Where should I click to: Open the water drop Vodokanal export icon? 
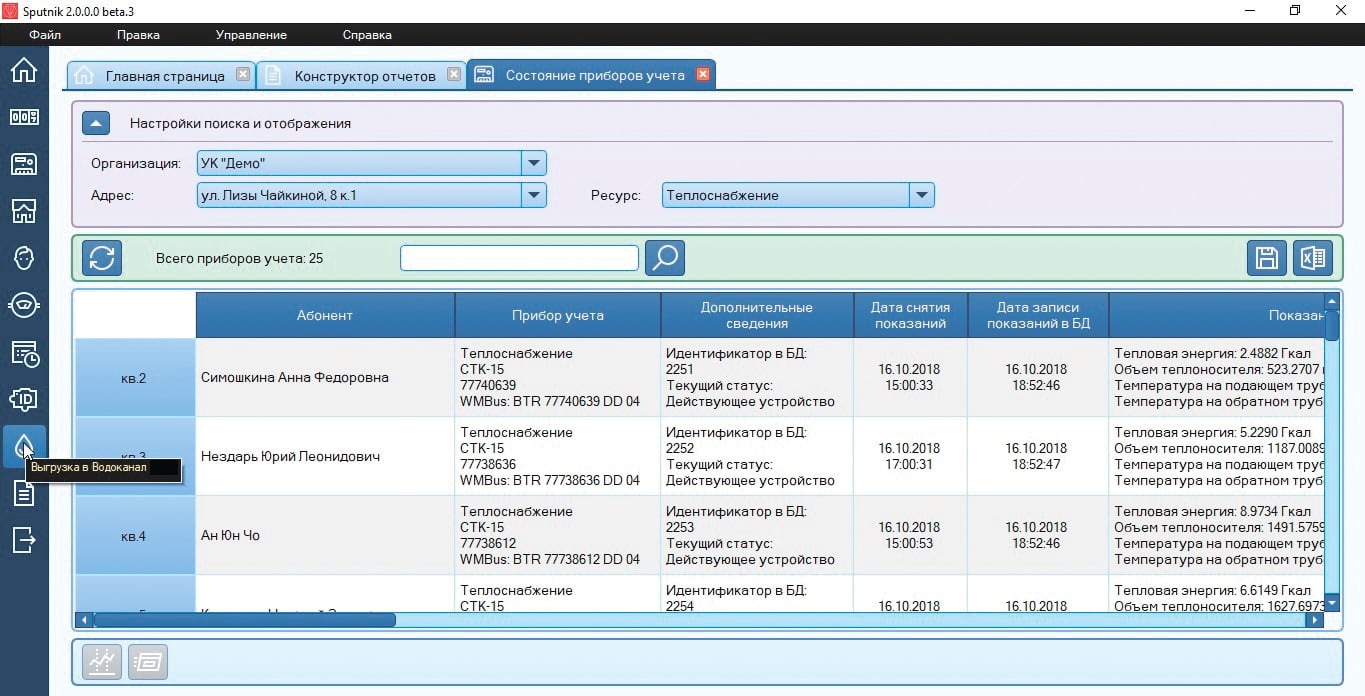point(23,445)
